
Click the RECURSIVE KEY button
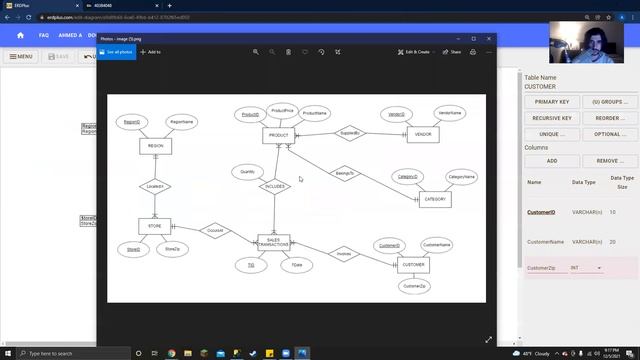pyautogui.click(x=552, y=118)
